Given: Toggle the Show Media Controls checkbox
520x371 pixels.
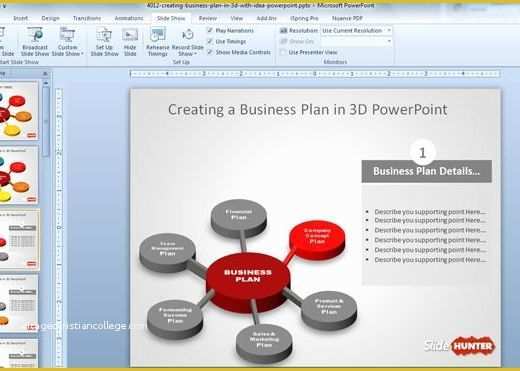Looking at the screenshot, I should coord(210,52).
